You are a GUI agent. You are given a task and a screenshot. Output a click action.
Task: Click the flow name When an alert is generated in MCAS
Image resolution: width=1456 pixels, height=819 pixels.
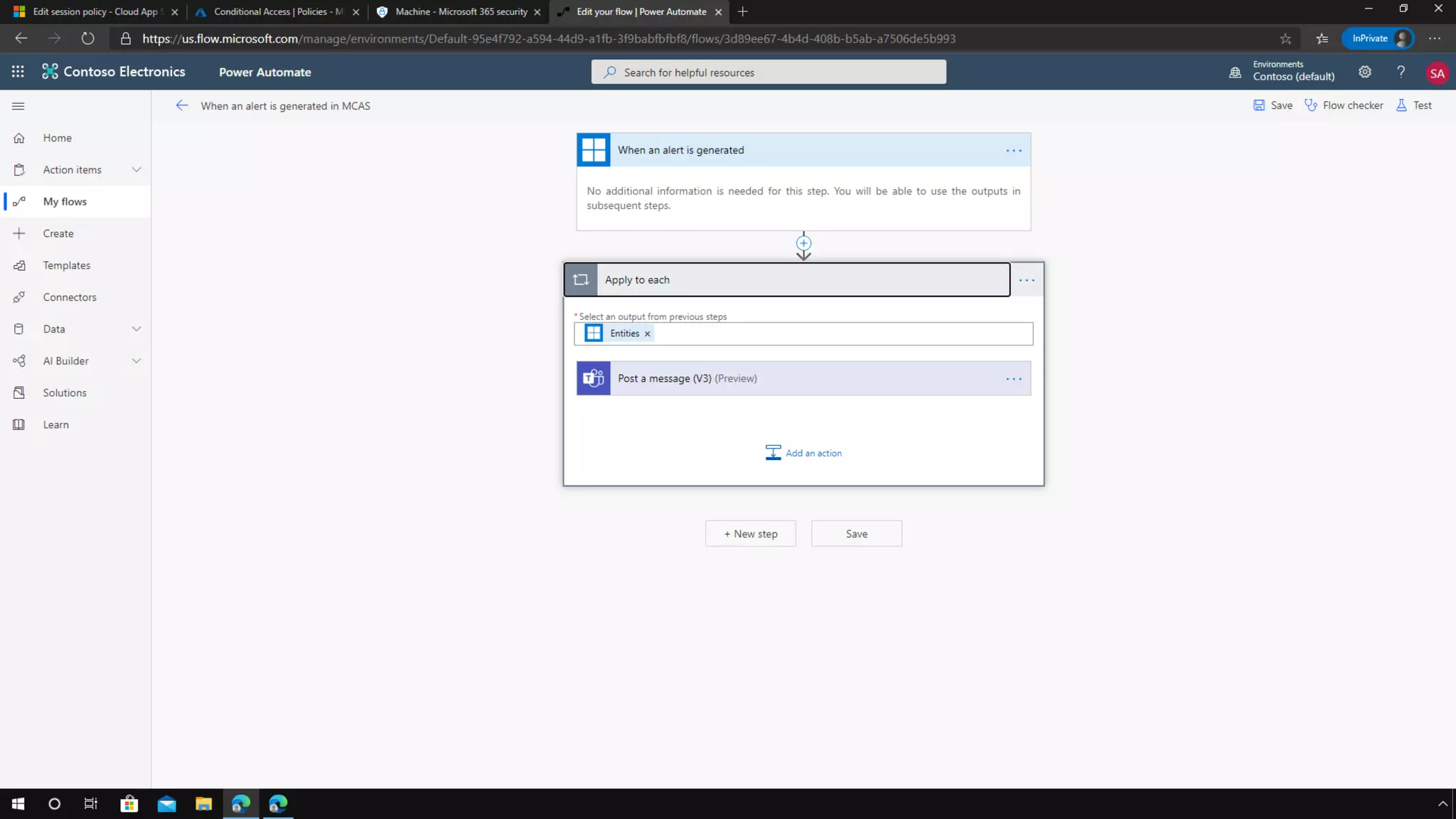coord(285,106)
